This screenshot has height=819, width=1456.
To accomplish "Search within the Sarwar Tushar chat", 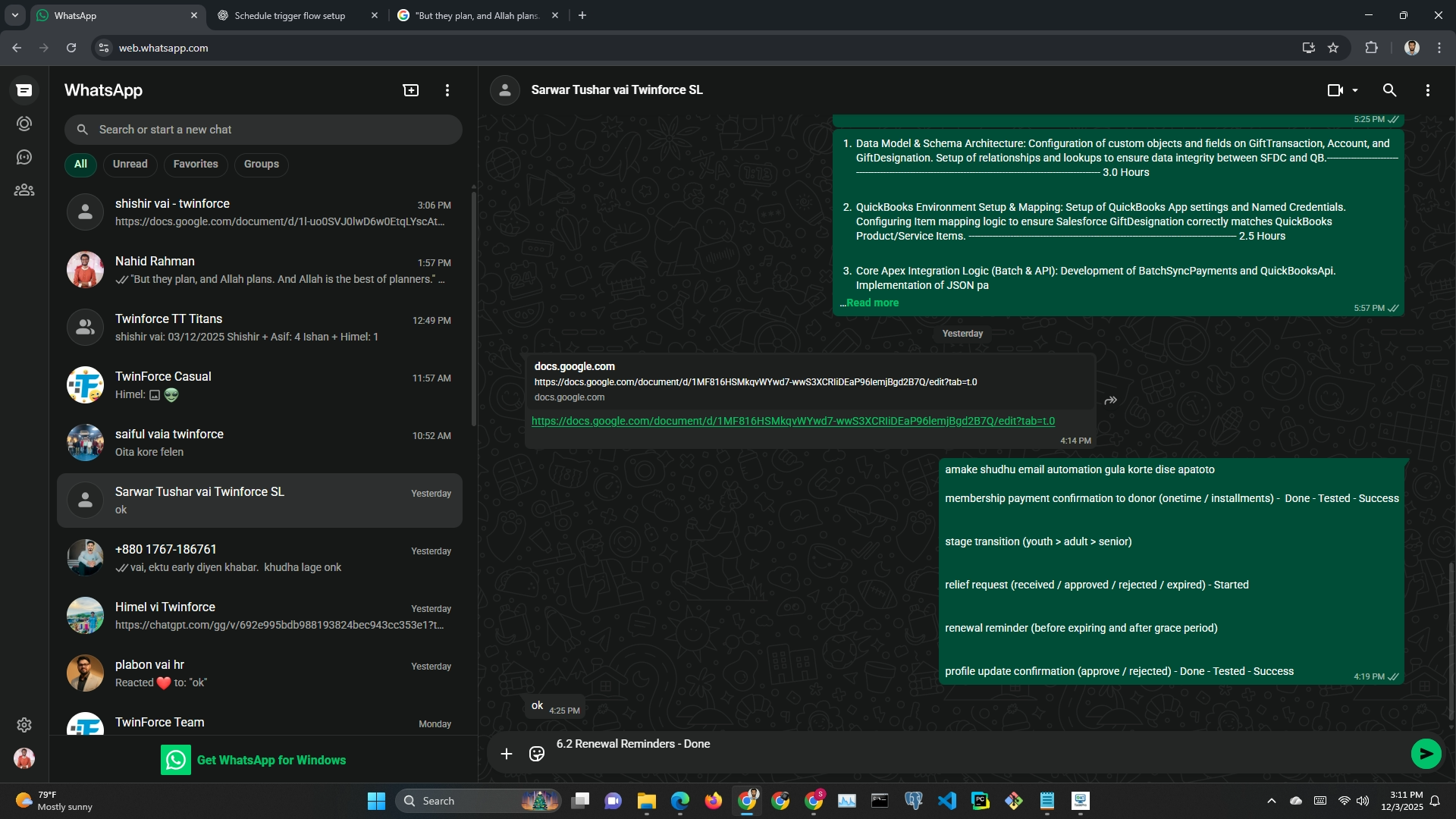I will click(1389, 90).
